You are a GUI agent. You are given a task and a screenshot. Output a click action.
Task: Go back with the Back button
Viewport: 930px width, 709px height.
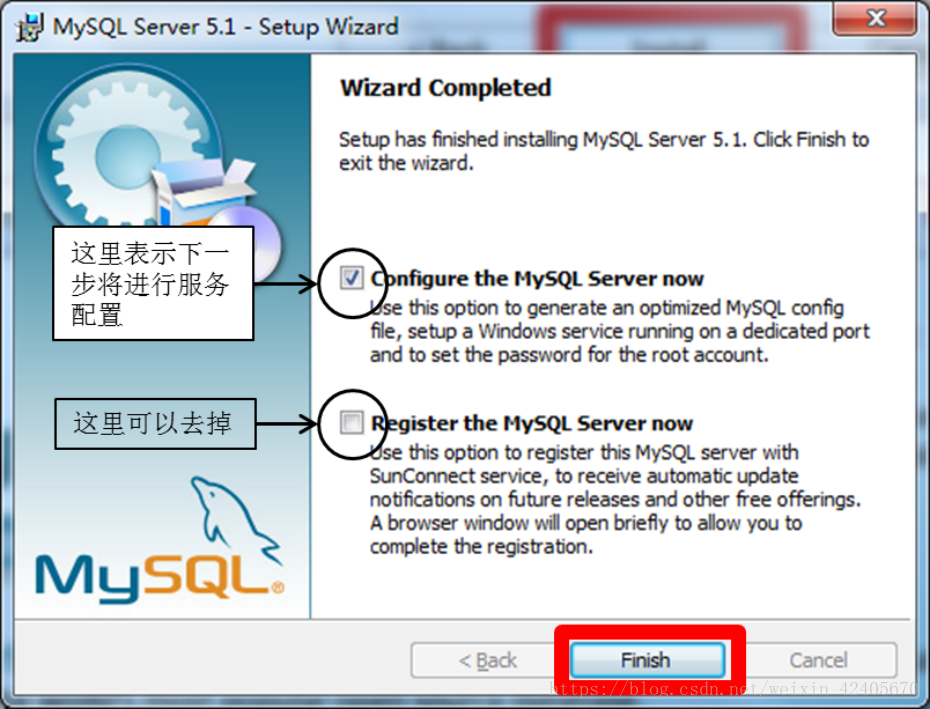(488, 660)
